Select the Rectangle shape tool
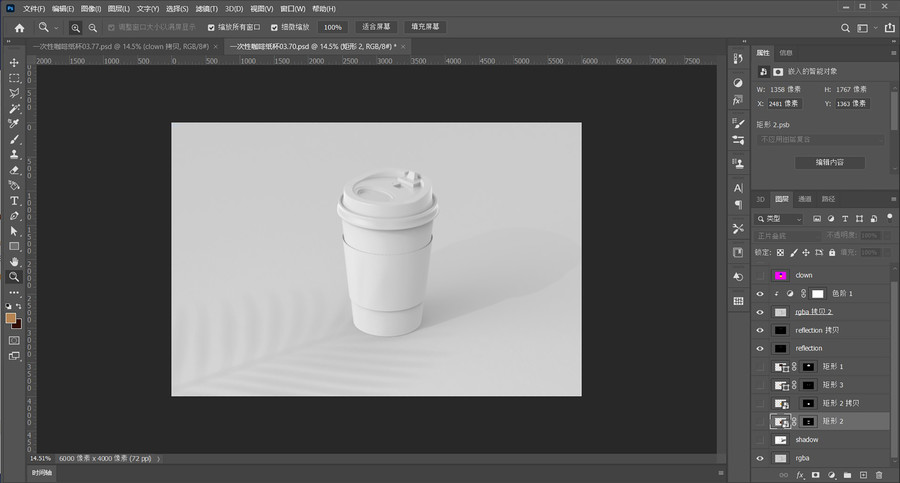The height and width of the screenshot is (483, 900). point(14,246)
